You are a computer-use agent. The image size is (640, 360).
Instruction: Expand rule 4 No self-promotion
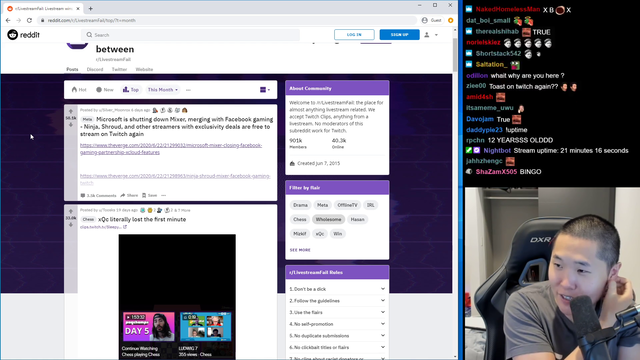coord(337,324)
